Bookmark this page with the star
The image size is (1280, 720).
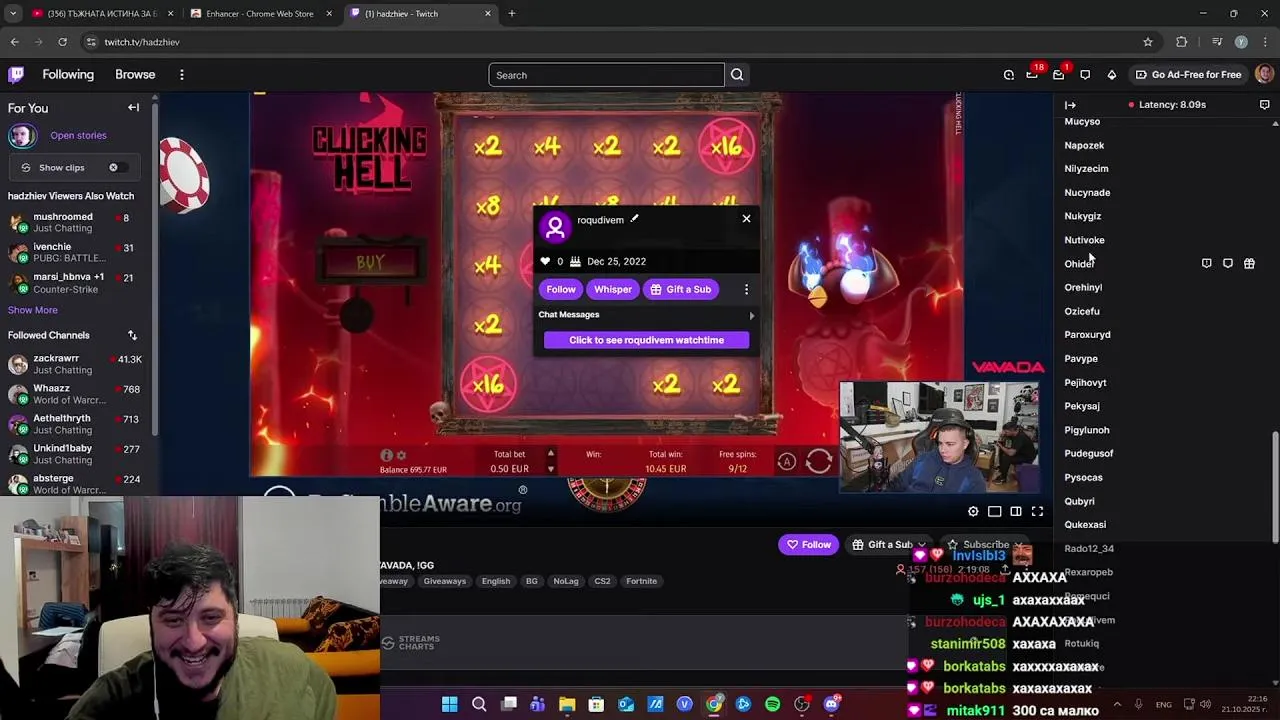pyautogui.click(x=1148, y=42)
